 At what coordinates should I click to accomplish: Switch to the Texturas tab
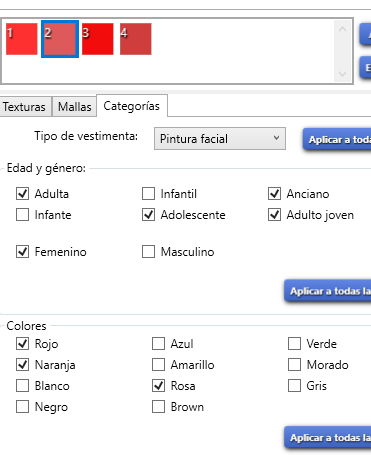[x=24, y=107]
